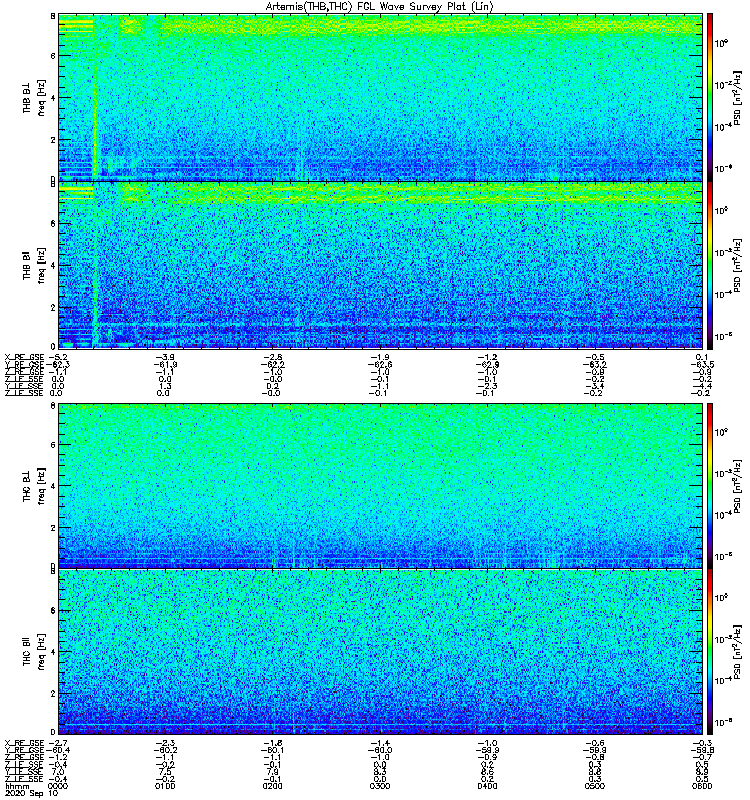Click the THC Y_RE_GSE value "-60.4"
This screenshot has height=800, width=750.
pyautogui.click(x=58, y=750)
